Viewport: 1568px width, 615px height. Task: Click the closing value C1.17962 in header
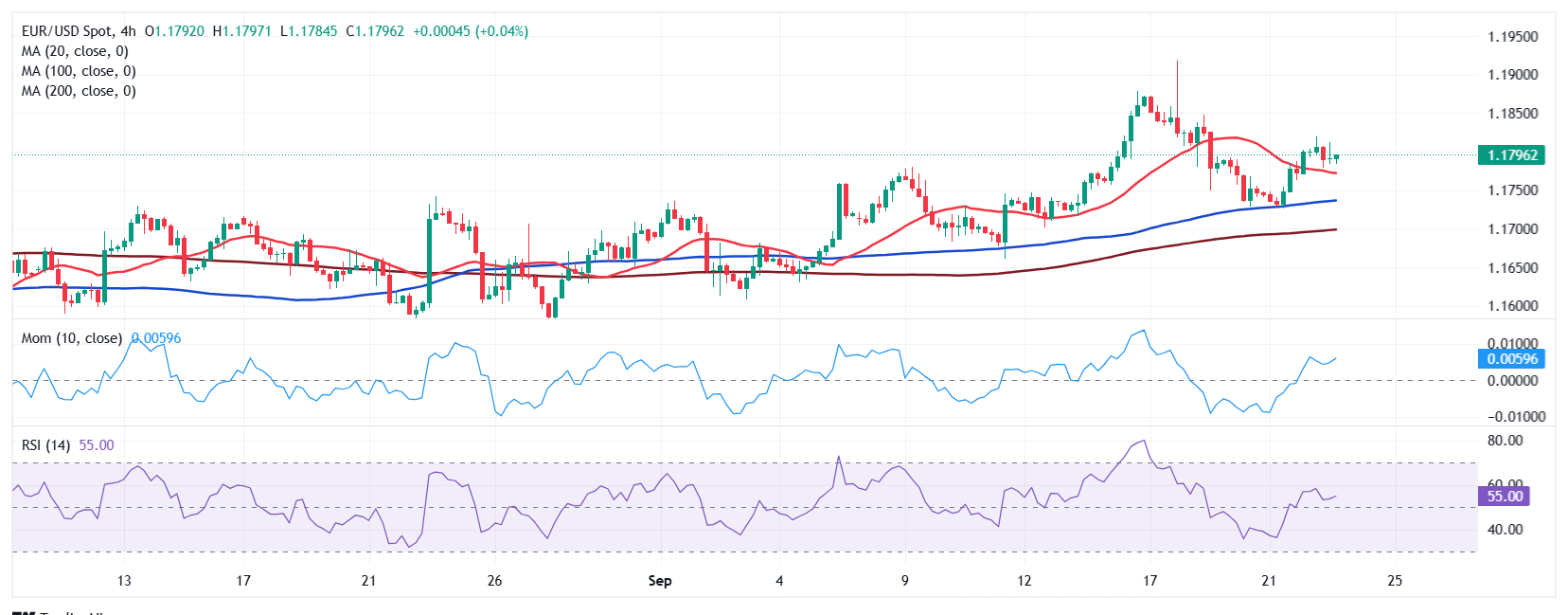[x=375, y=31]
